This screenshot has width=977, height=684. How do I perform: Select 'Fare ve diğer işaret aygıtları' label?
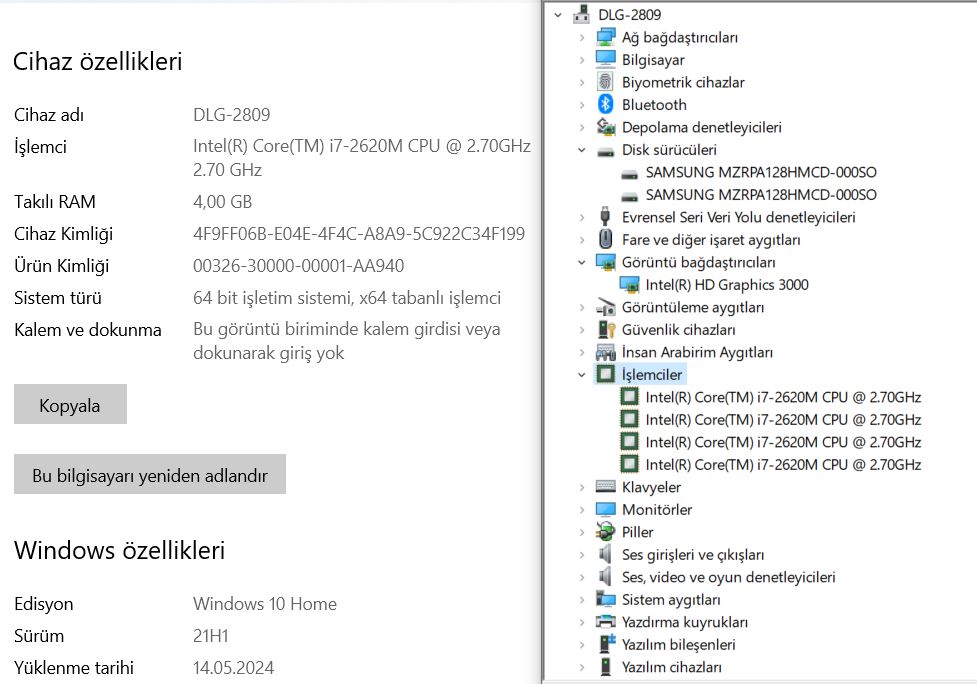click(x=711, y=240)
